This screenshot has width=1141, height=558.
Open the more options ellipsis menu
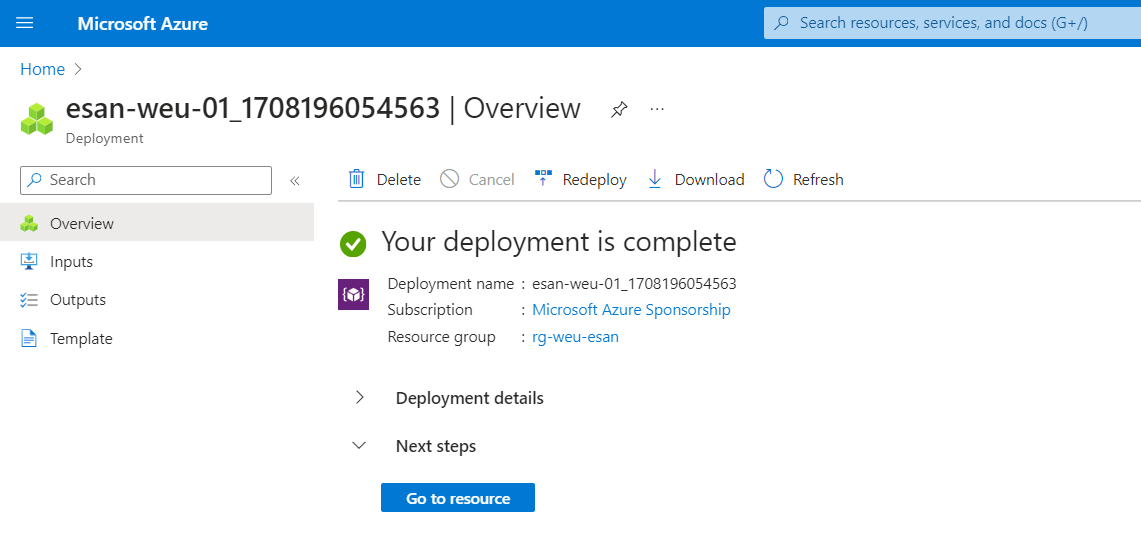[657, 109]
